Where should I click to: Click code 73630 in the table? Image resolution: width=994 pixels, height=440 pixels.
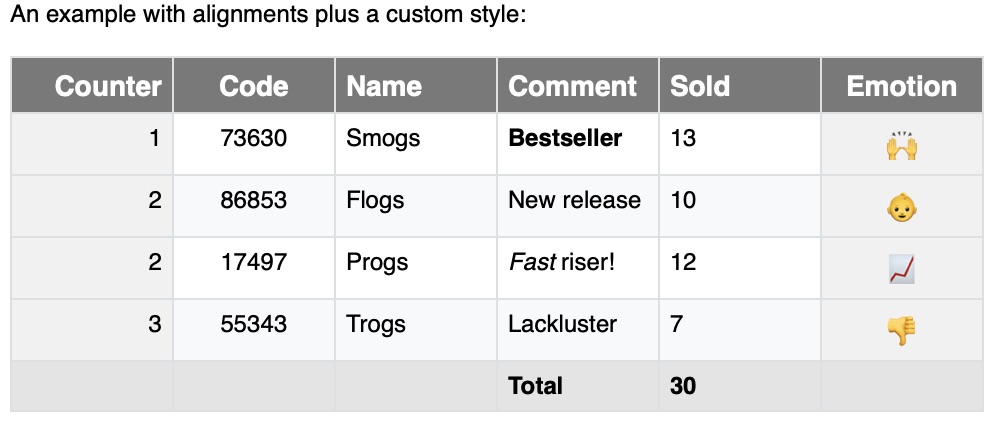254,139
